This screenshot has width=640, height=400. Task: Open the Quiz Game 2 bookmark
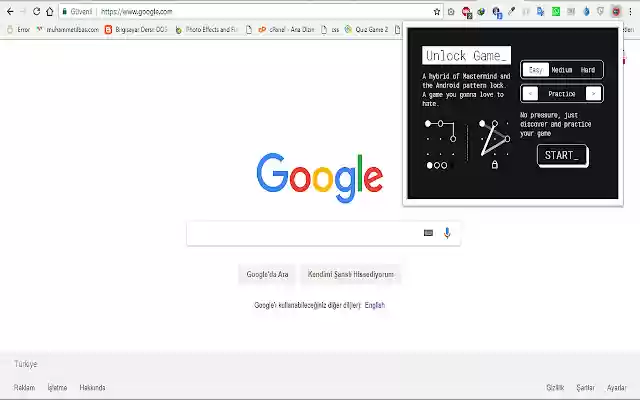367,29
